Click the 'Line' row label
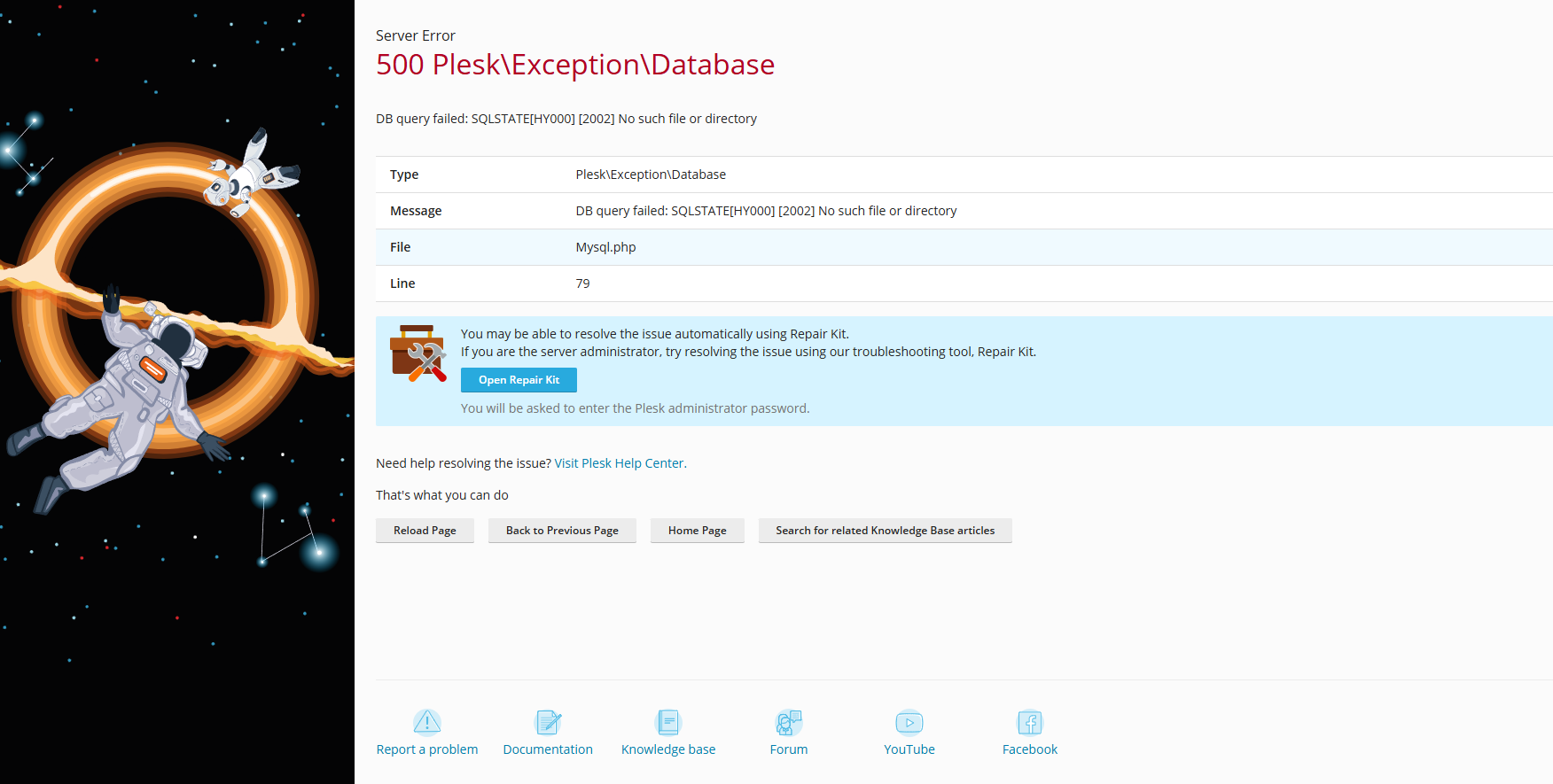The height and width of the screenshot is (784, 1553). tap(402, 283)
